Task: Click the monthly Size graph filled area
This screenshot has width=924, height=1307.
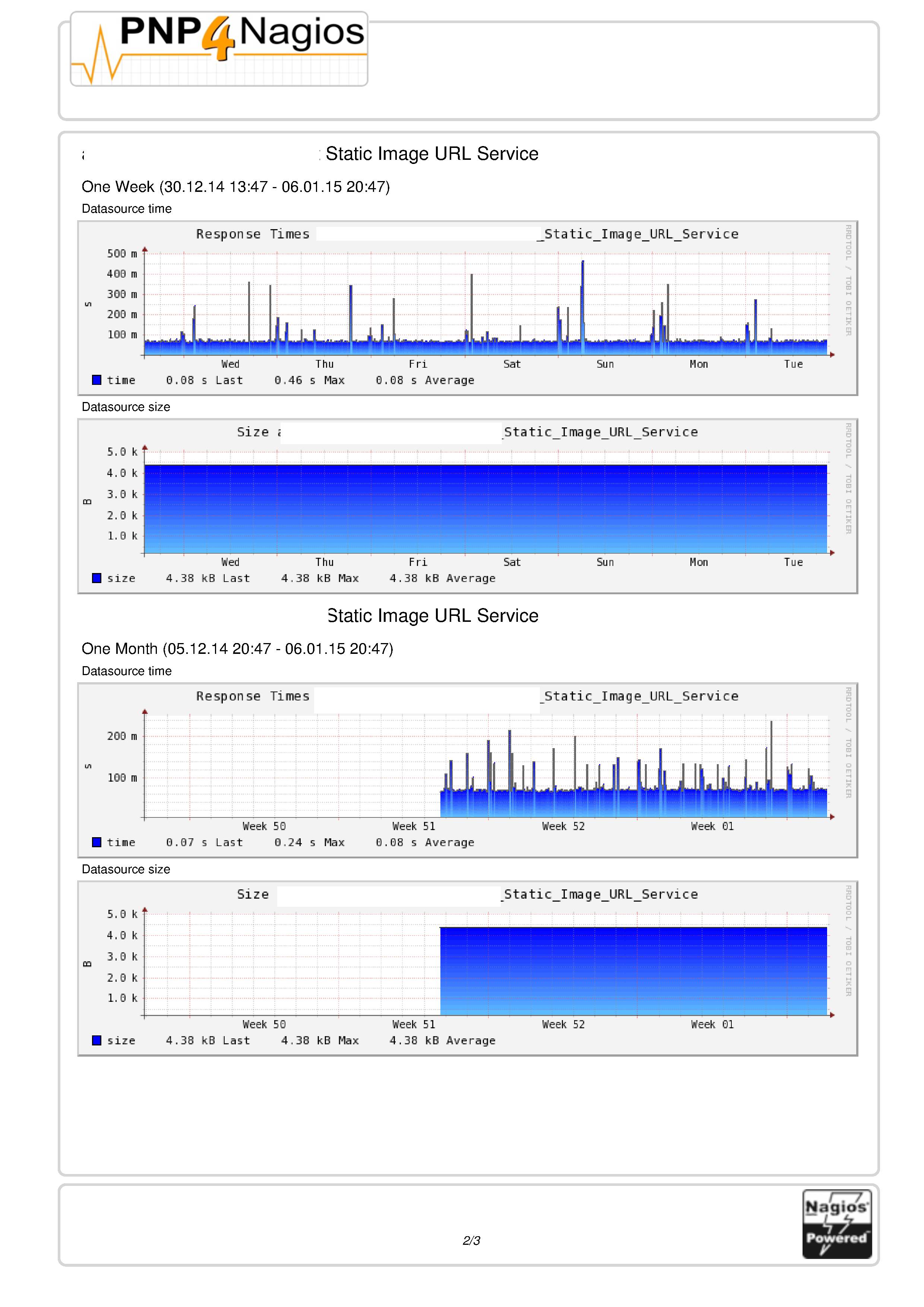Action: 633,971
